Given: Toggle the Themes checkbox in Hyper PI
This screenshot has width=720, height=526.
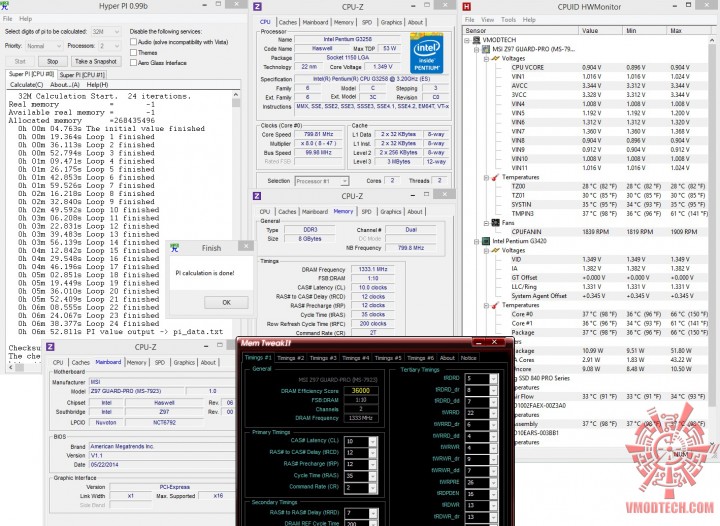Looking at the screenshot, I should coord(134,52).
